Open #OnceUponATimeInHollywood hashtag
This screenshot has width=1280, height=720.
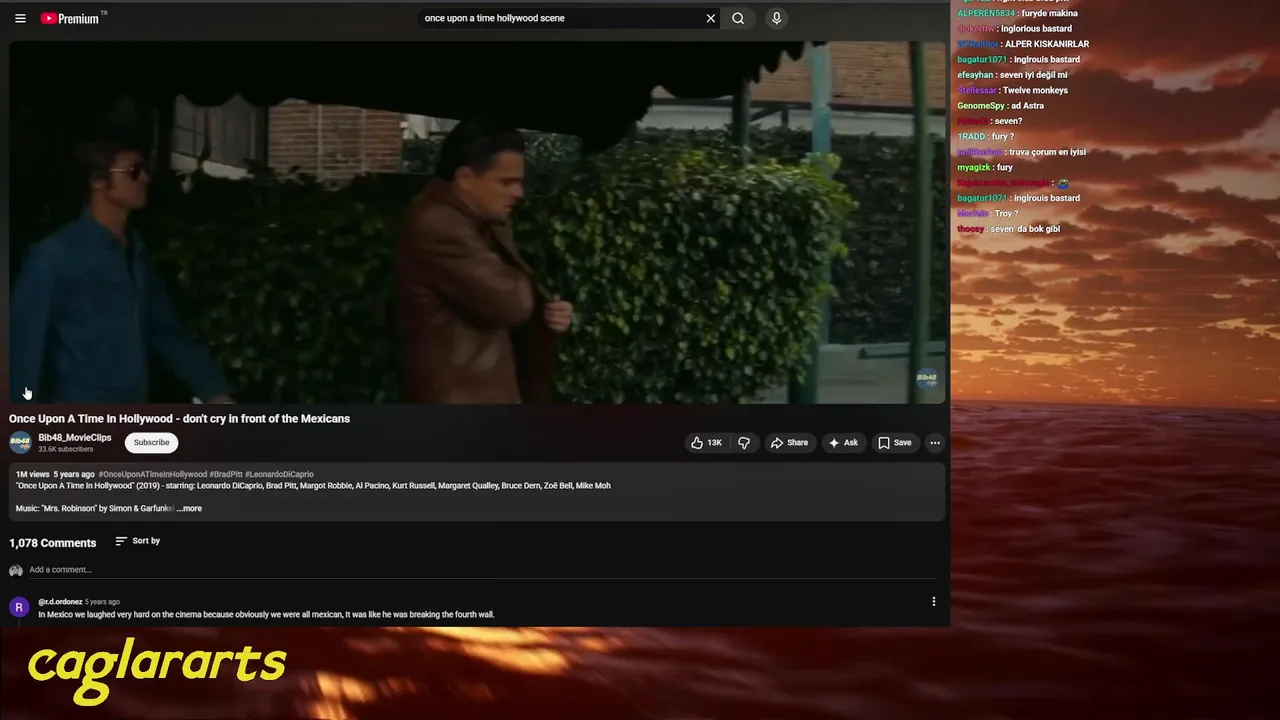pos(153,474)
